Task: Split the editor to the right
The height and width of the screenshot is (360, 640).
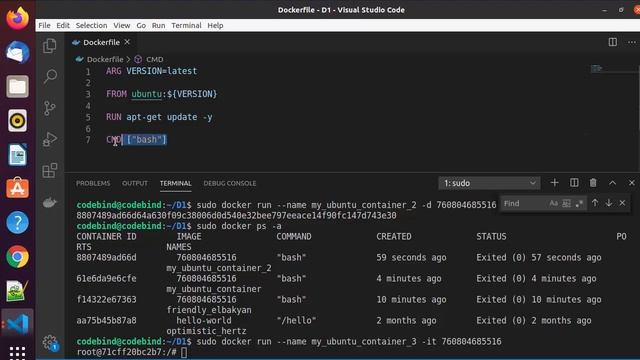Action: click(613, 42)
